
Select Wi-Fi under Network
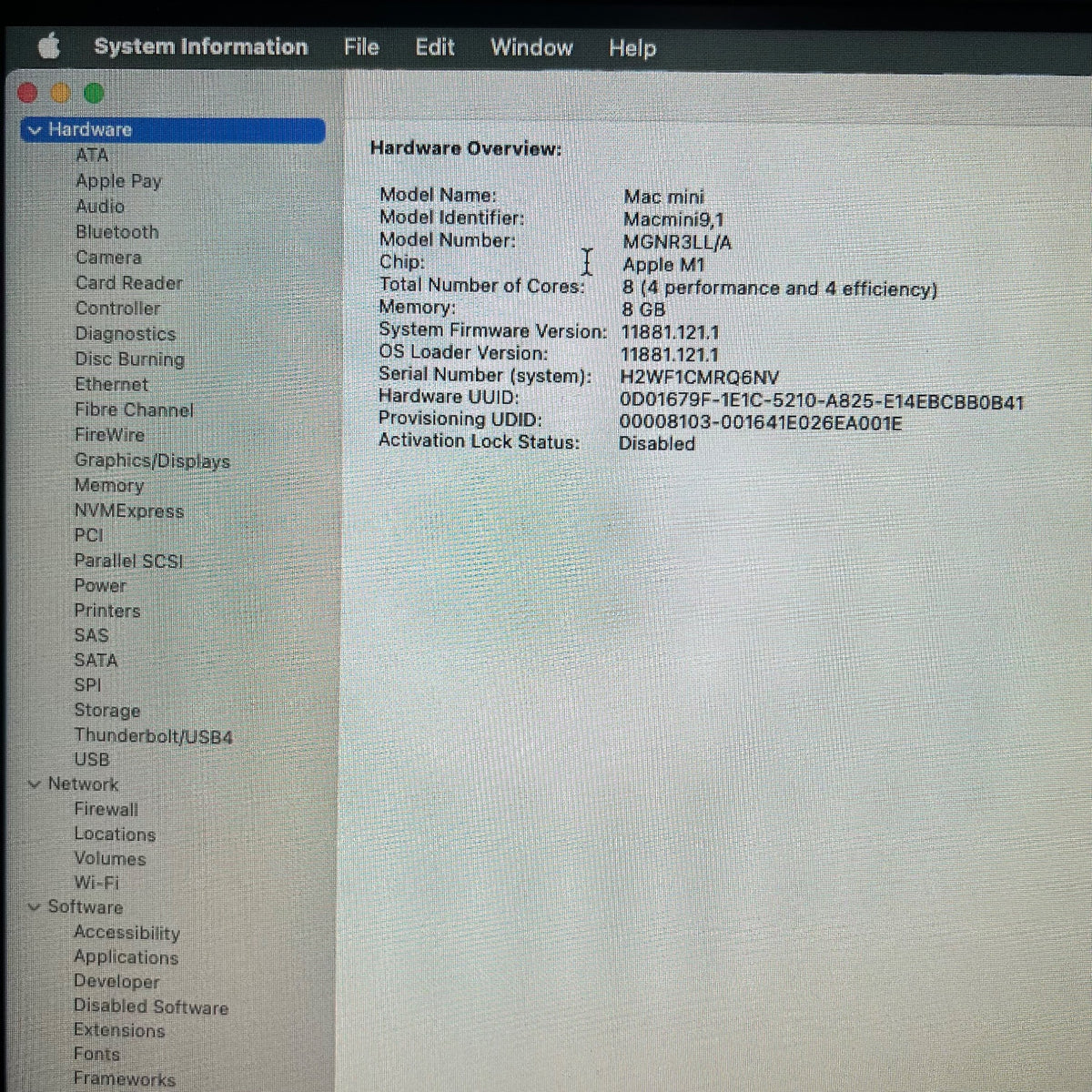(96, 883)
